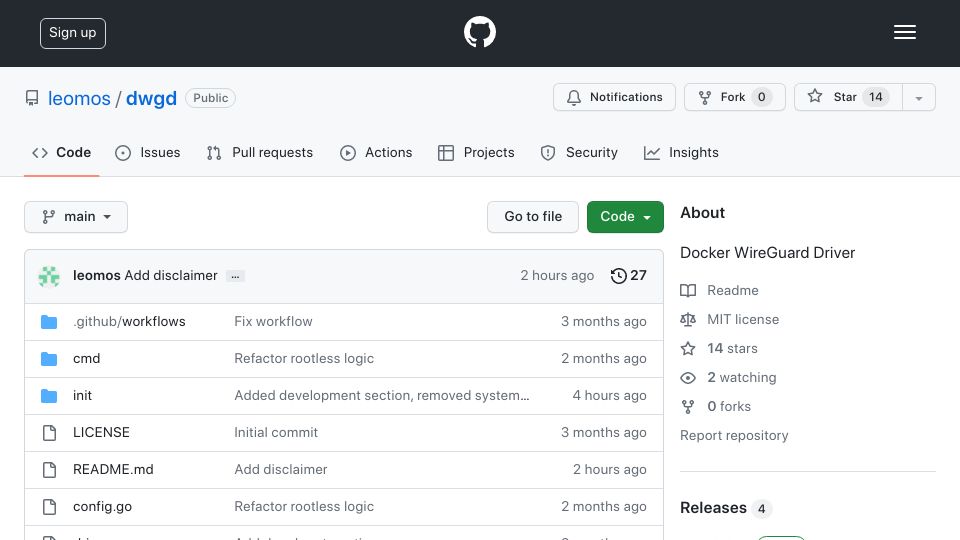Click the config.go file icon
Viewport: 960px width, 540px height.
pos(50,507)
